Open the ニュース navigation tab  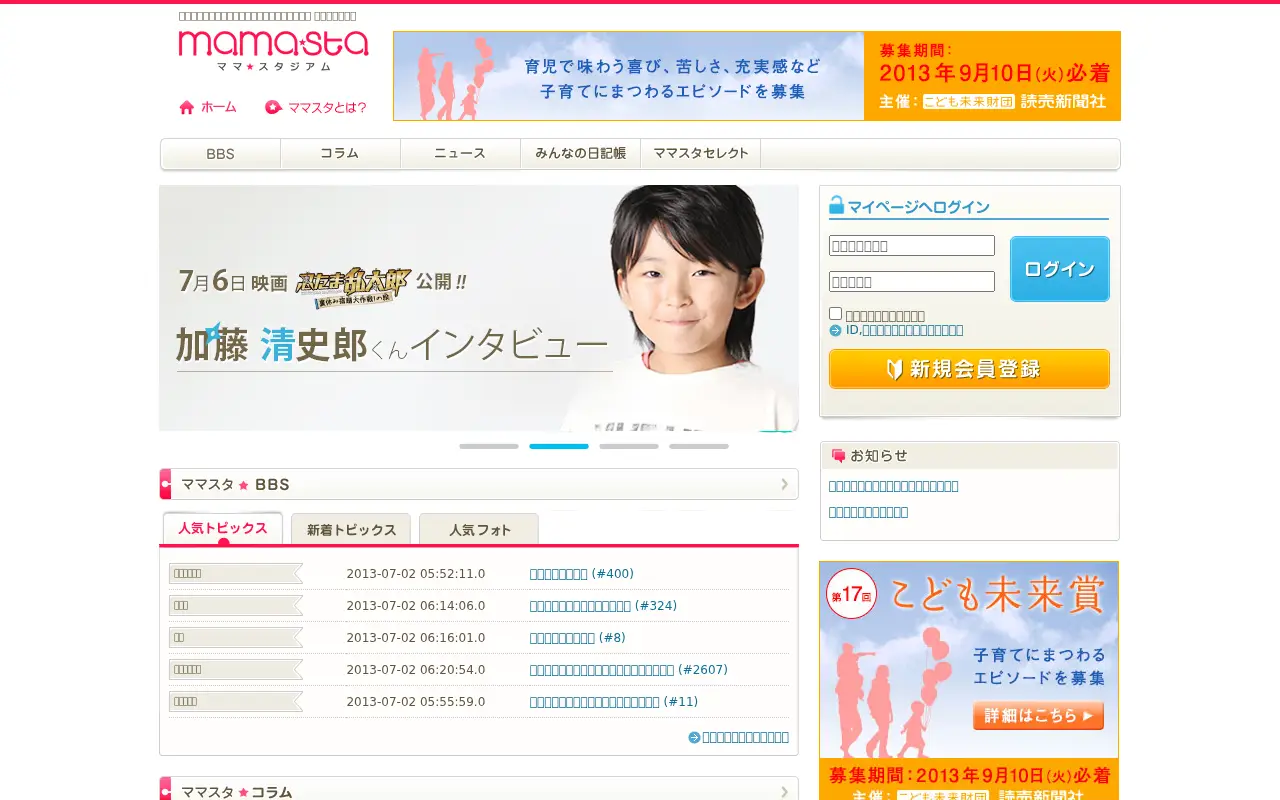point(460,154)
